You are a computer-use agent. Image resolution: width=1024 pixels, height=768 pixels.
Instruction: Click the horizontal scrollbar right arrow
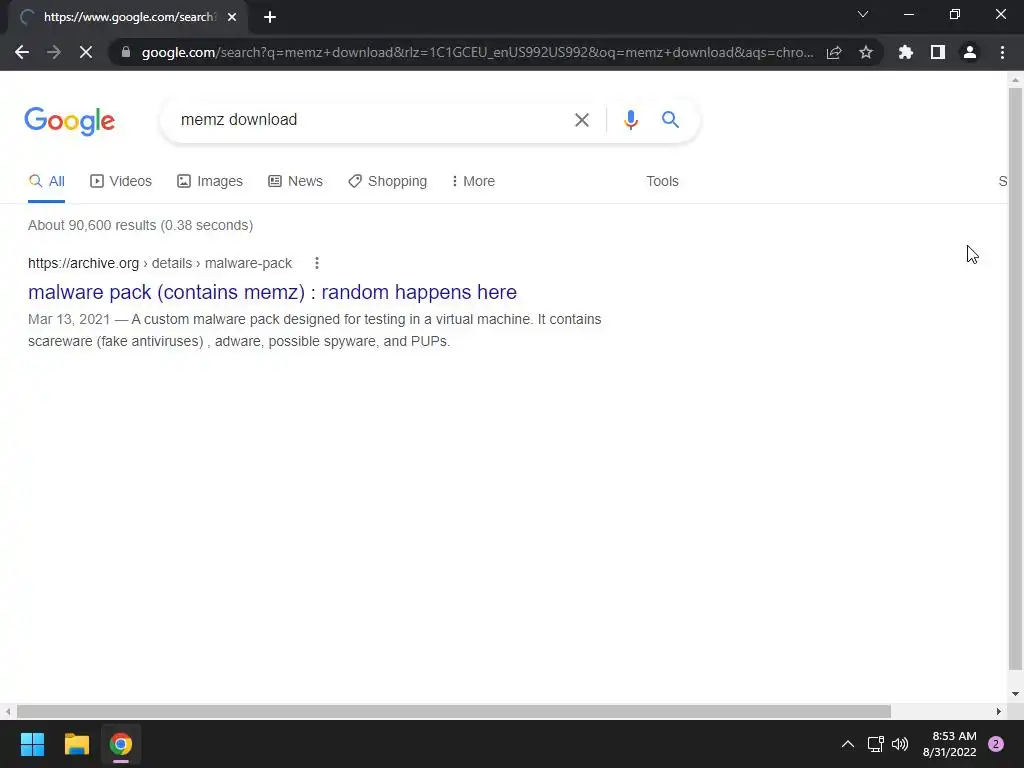point(999,711)
